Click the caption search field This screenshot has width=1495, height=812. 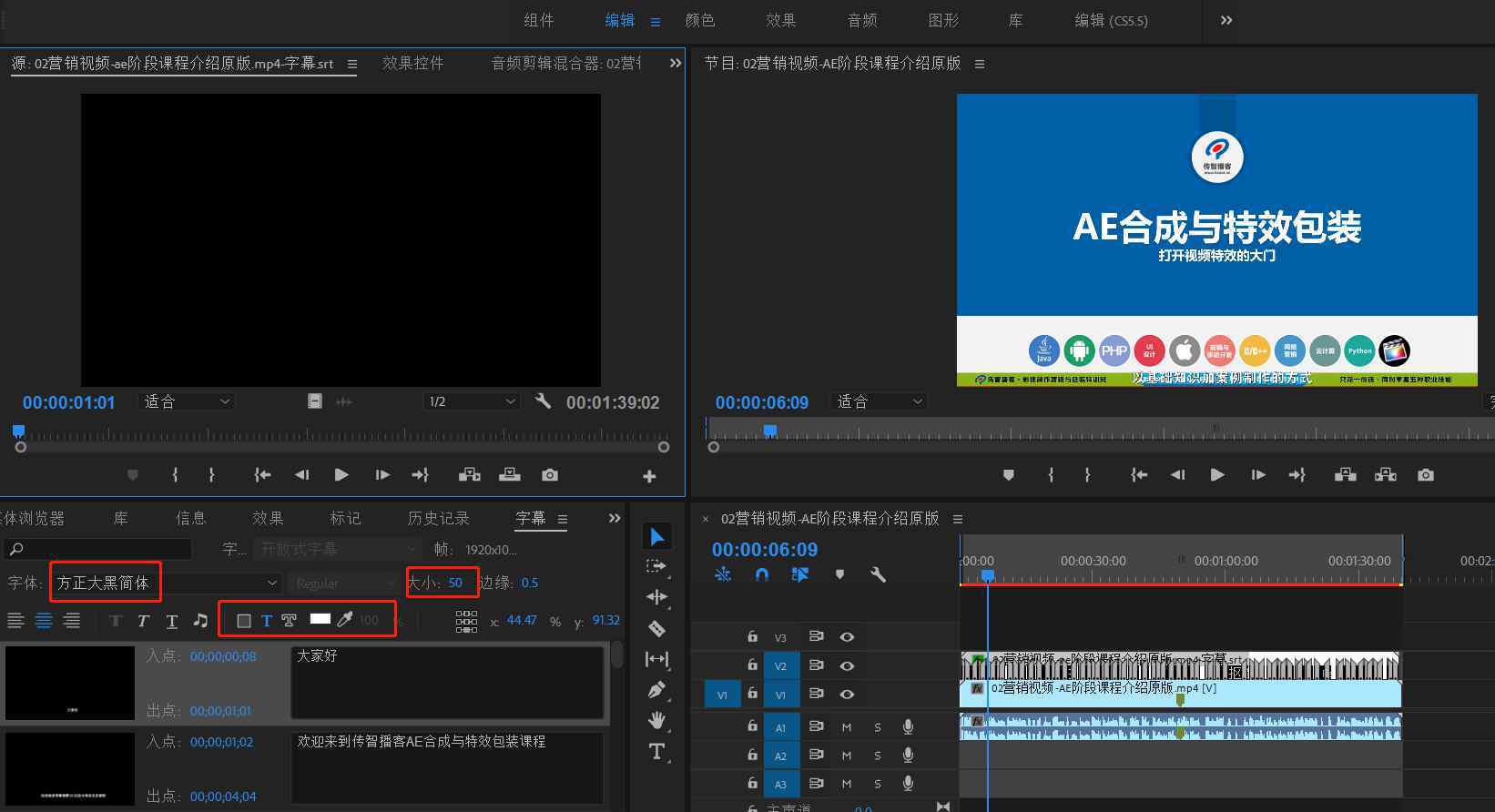[x=97, y=549]
